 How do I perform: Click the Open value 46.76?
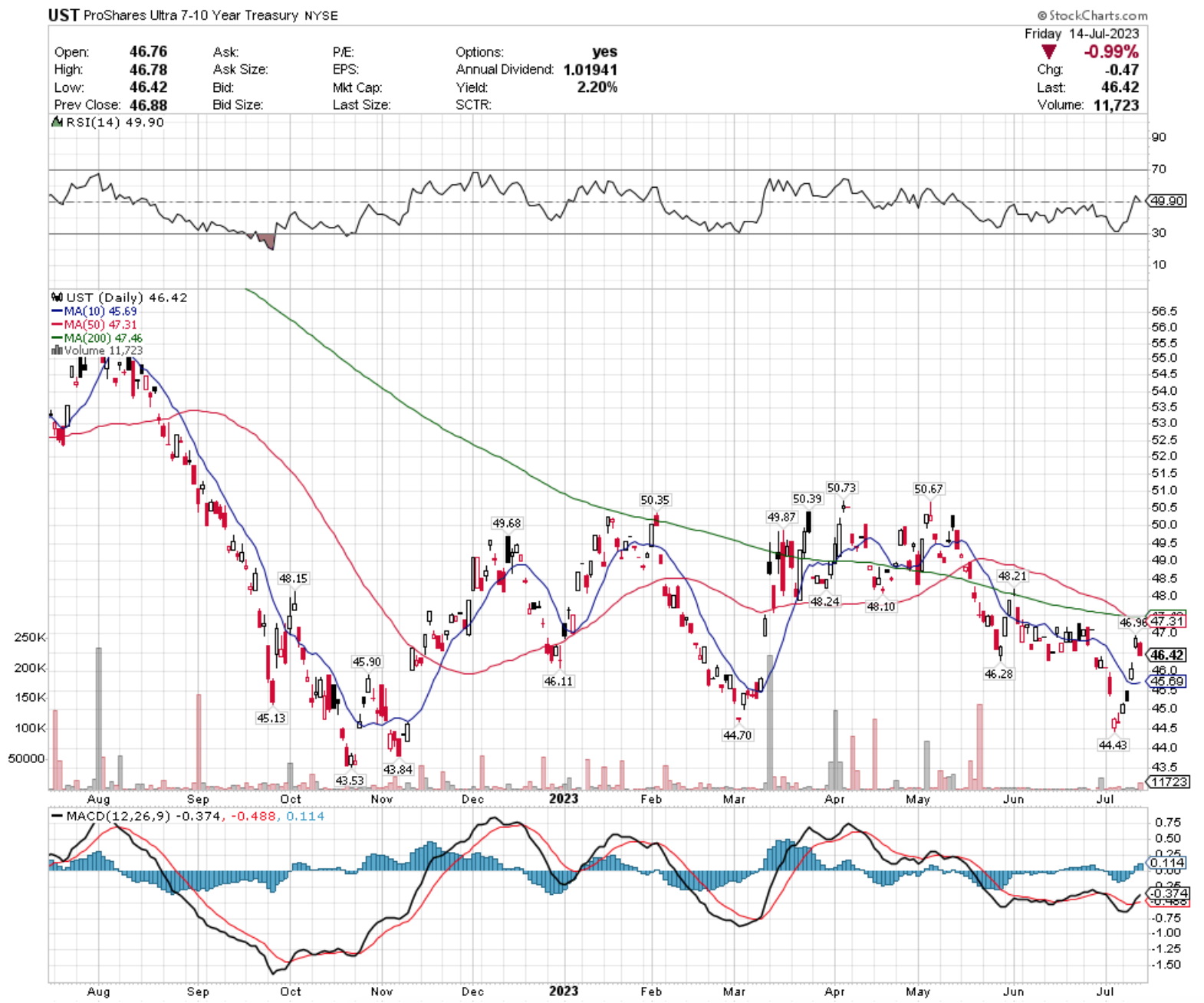tap(148, 51)
